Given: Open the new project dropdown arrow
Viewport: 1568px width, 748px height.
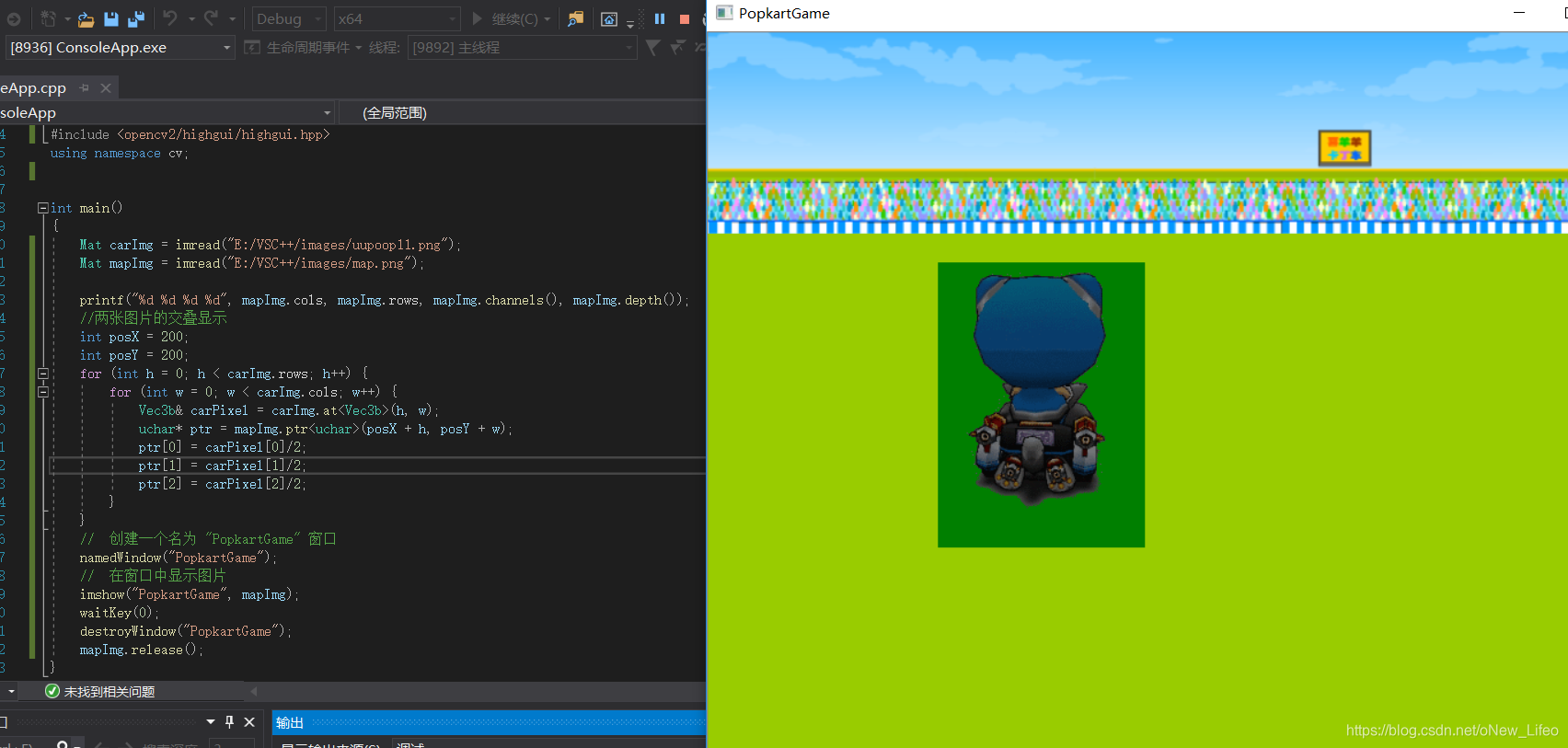Looking at the screenshot, I should click(67, 18).
